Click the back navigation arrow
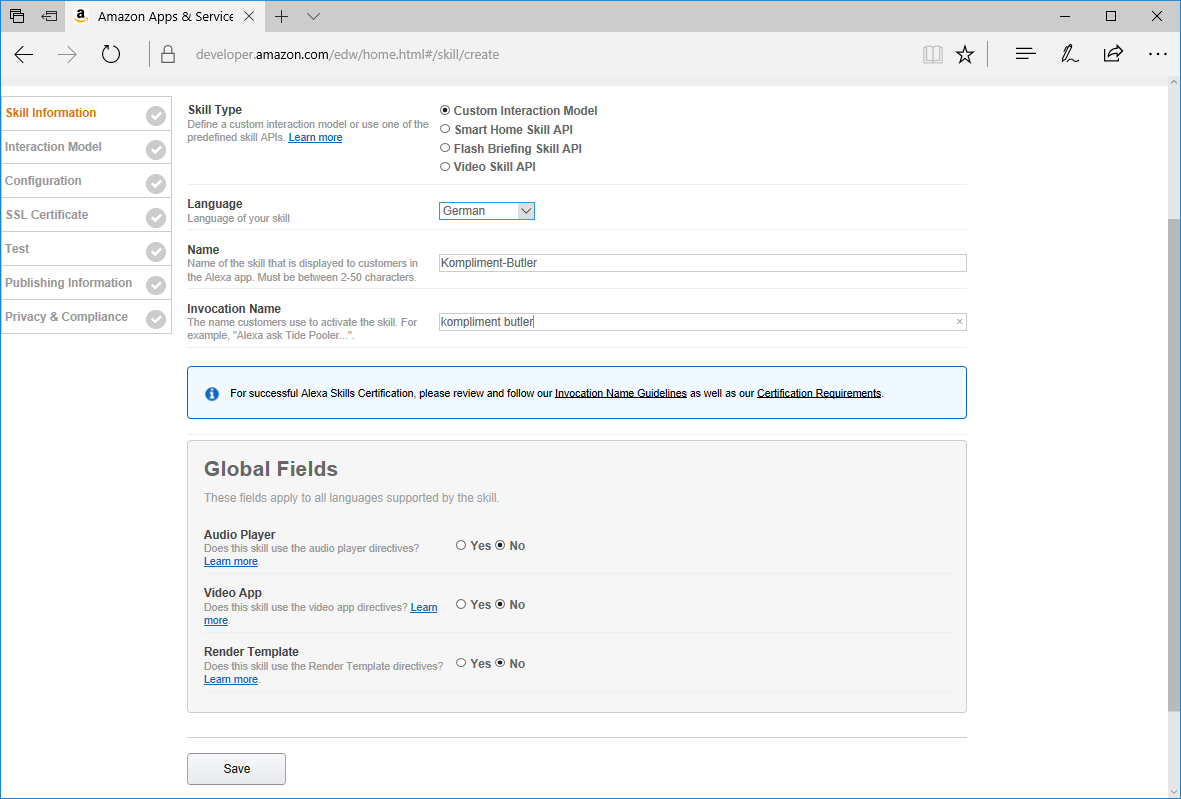 pos(24,55)
